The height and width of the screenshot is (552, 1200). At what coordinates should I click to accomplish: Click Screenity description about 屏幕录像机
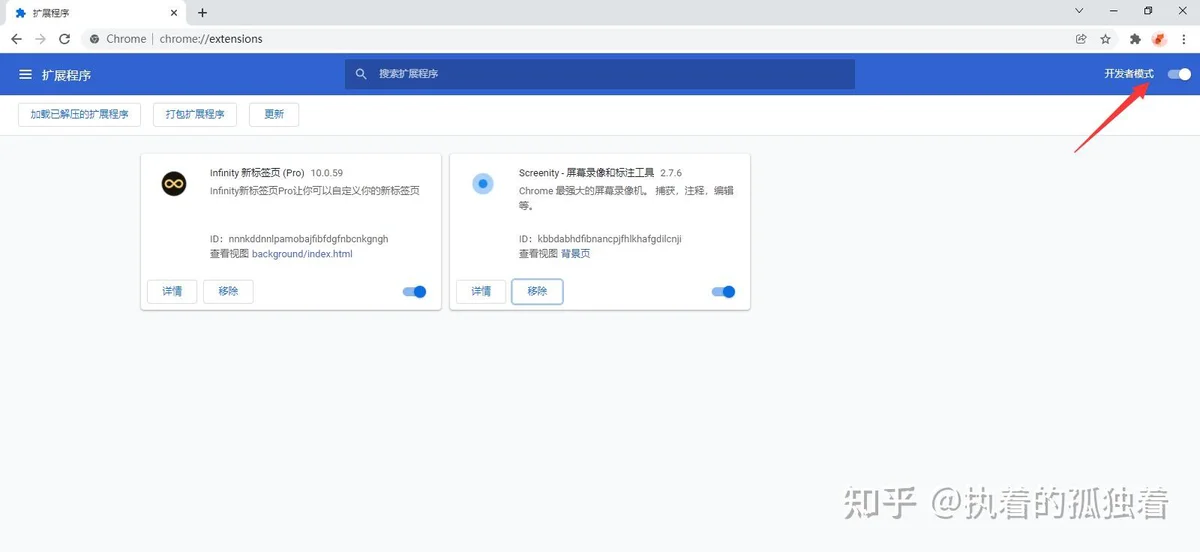pos(626,198)
